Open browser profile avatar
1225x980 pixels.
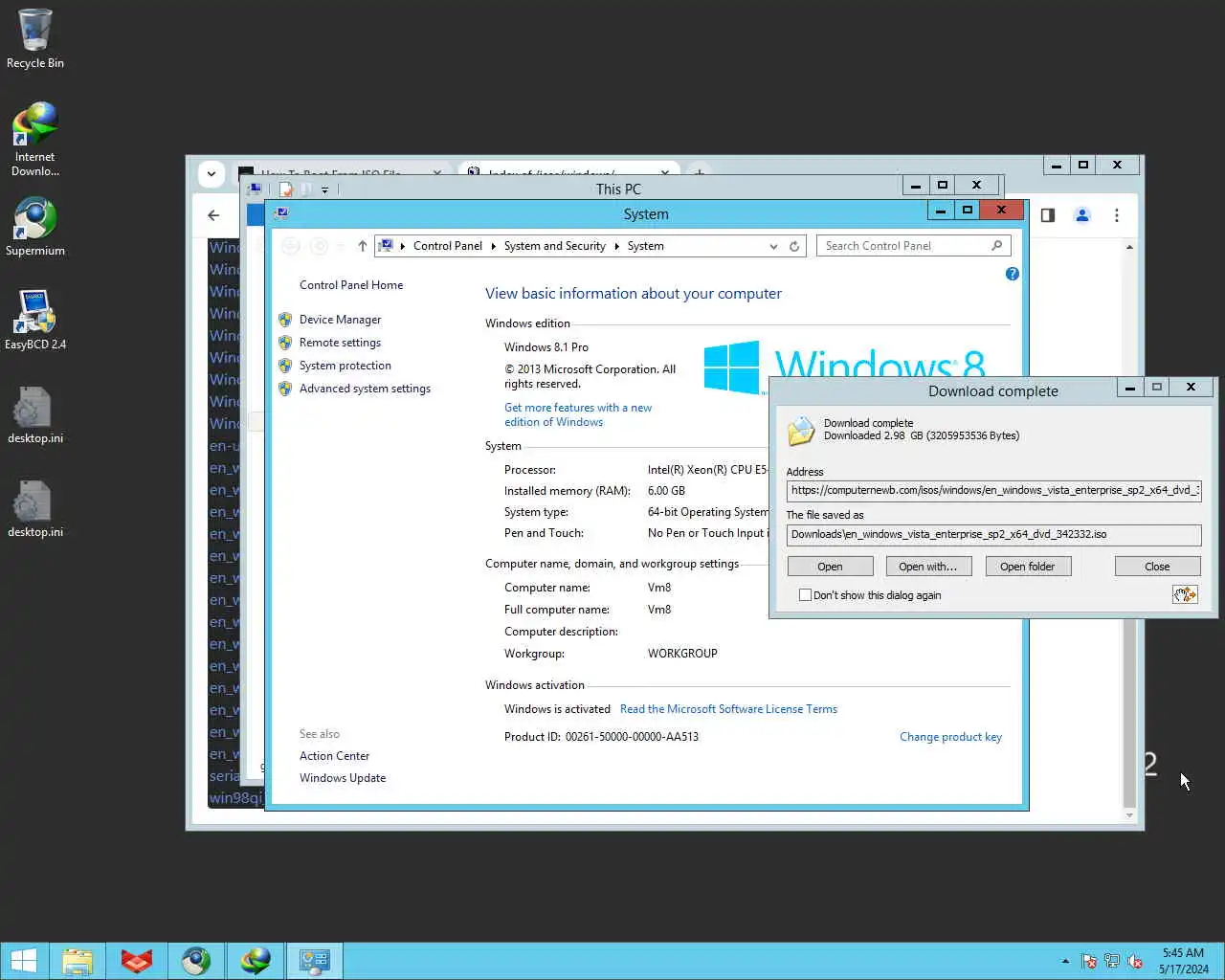[1082, 215]
